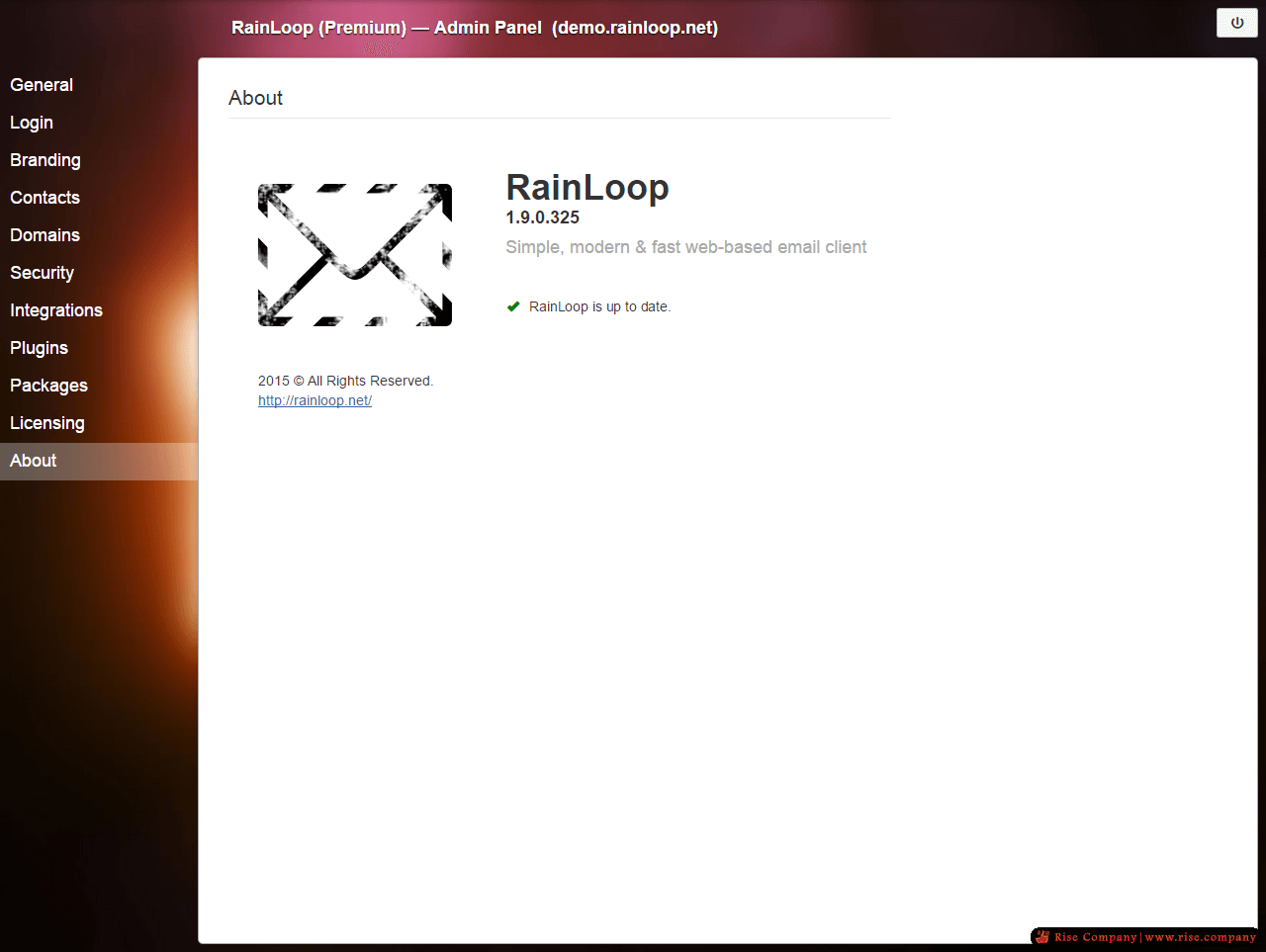Click the '2015 © All Rights Reserved.' text

[x=345, y=381]
